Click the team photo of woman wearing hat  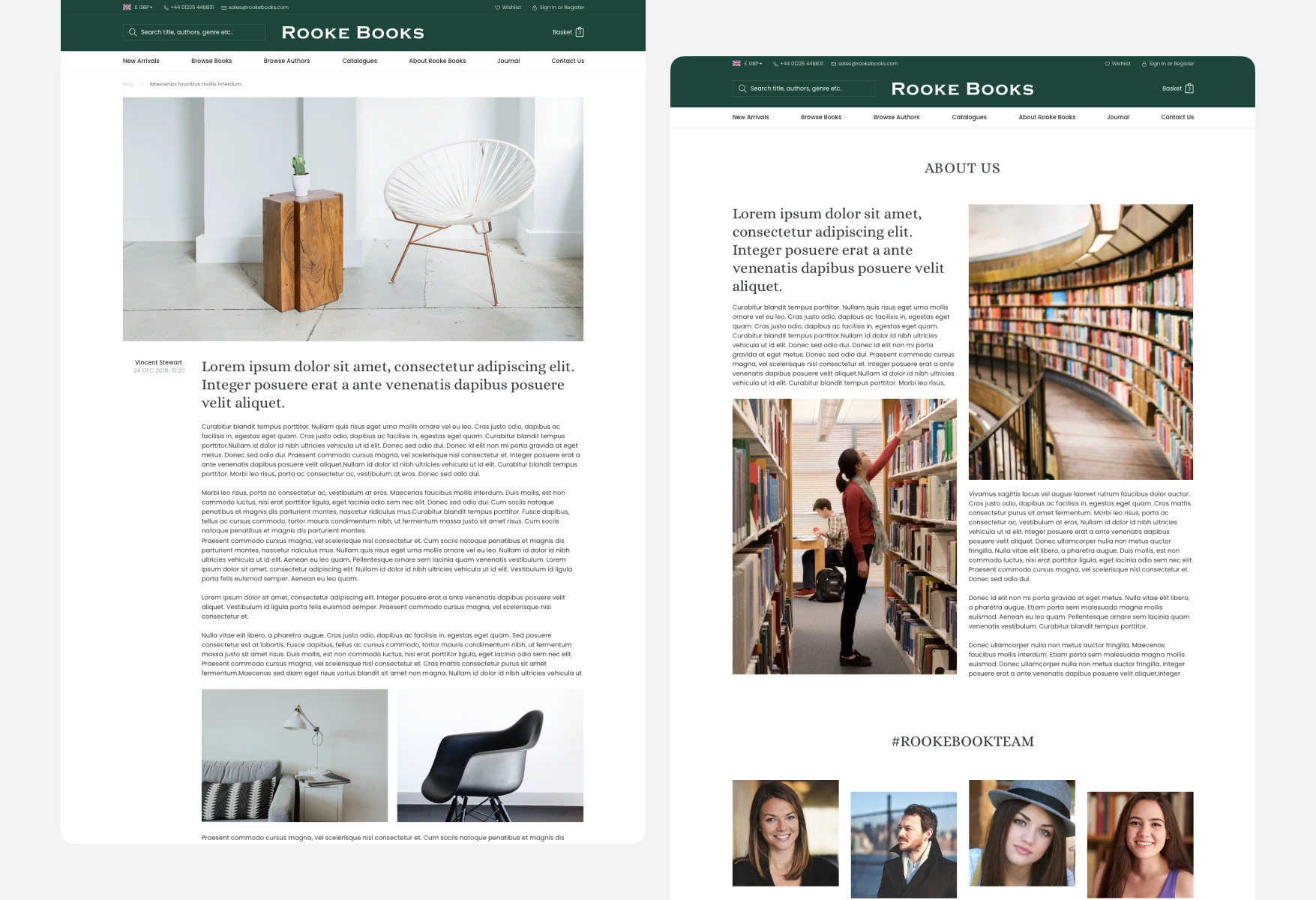[x=1021, y=832]
